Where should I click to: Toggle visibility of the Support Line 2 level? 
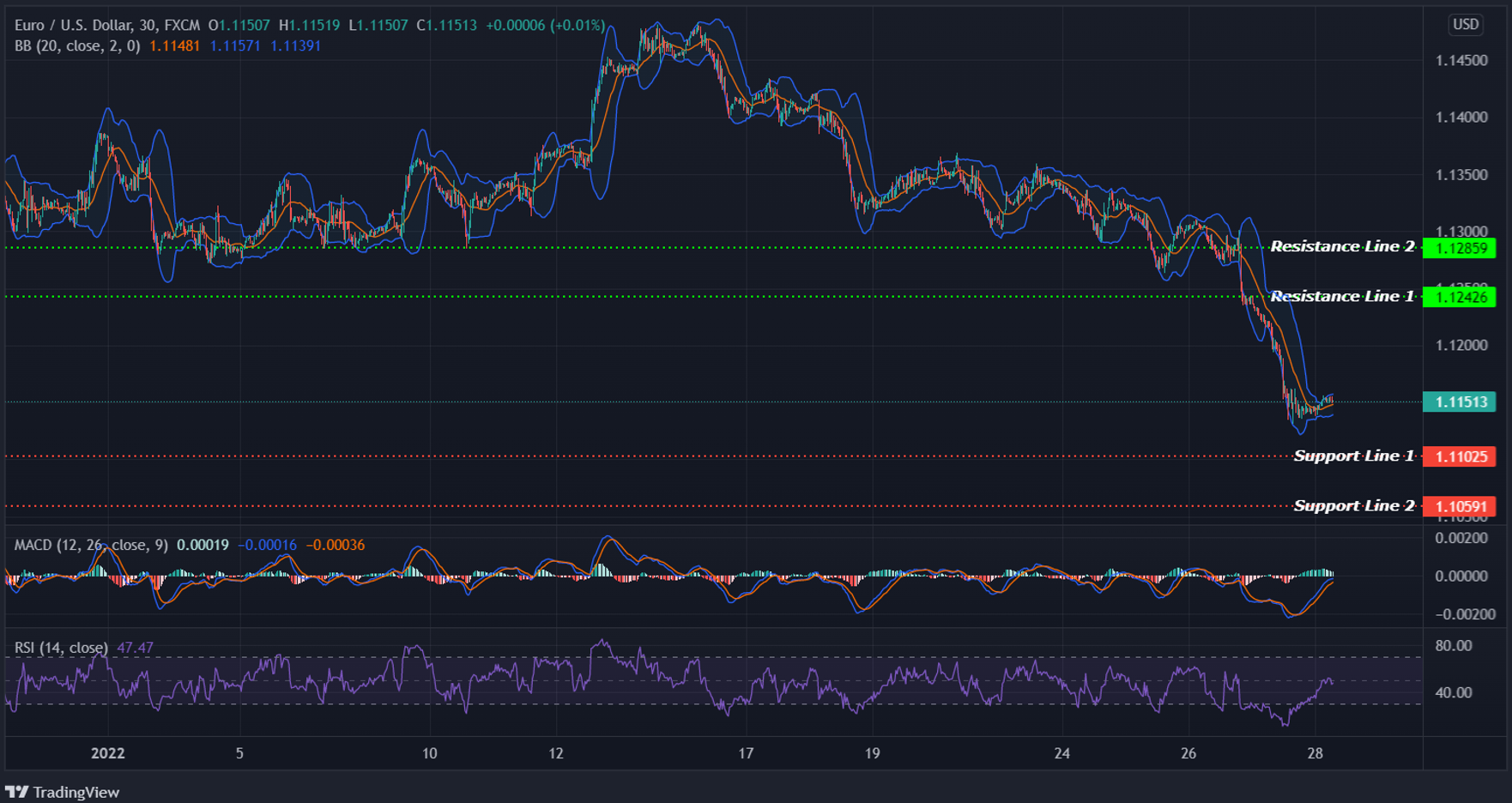coord(601,506)
